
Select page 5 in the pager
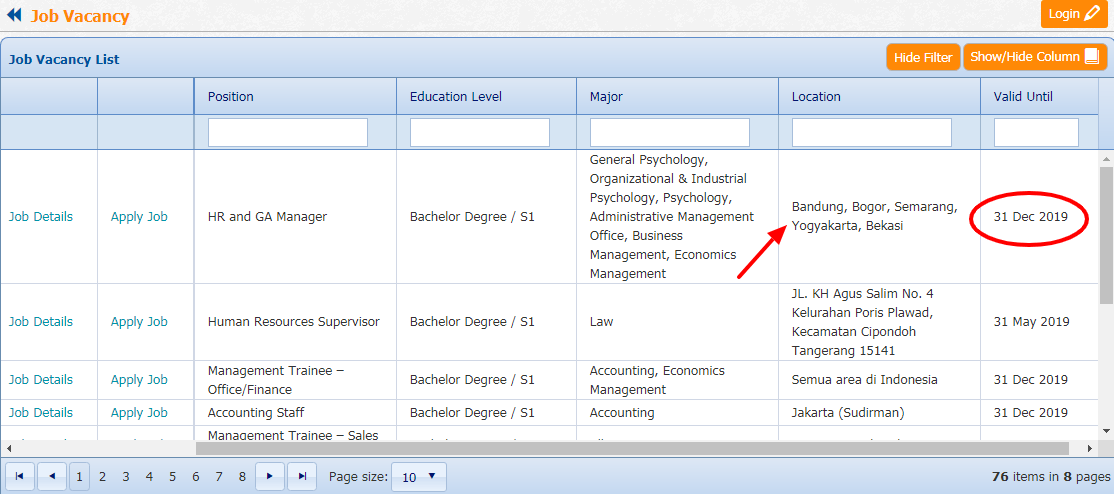point(172,477)
